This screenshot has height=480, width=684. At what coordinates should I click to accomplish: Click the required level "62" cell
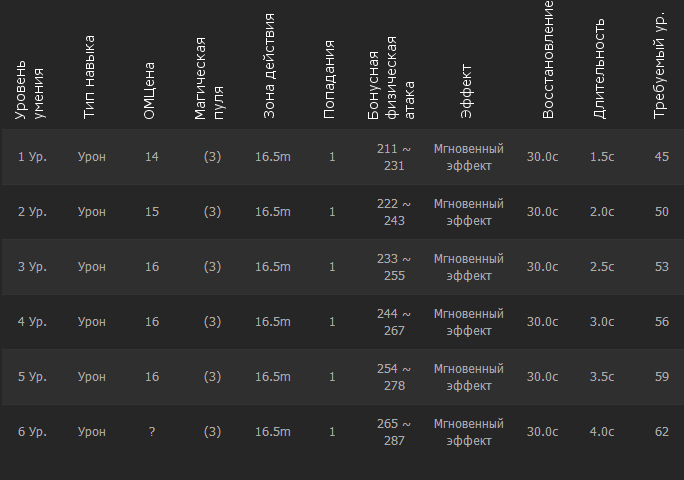(661, 432)
